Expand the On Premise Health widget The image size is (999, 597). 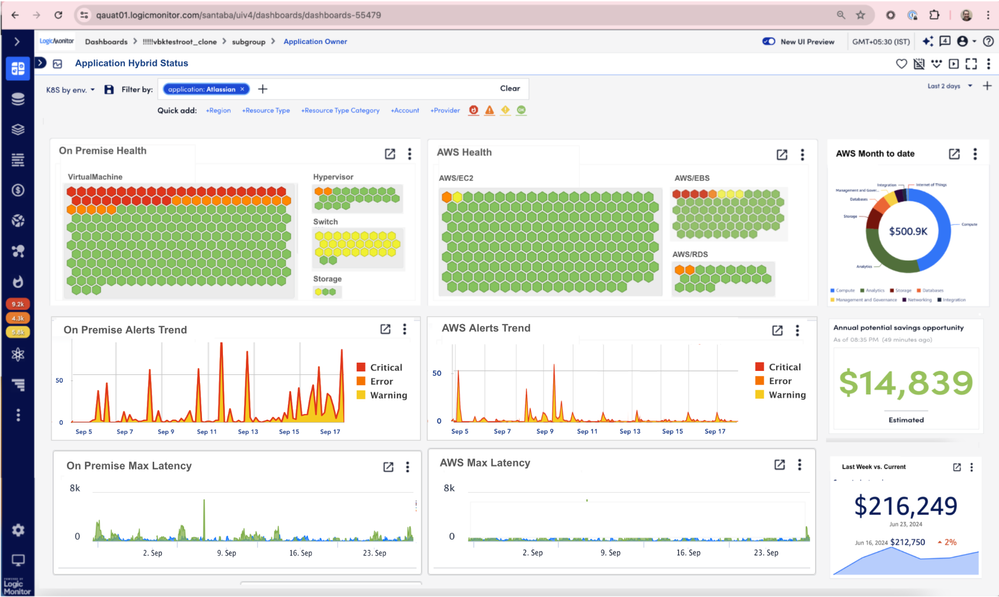click(x=390, y=154)
